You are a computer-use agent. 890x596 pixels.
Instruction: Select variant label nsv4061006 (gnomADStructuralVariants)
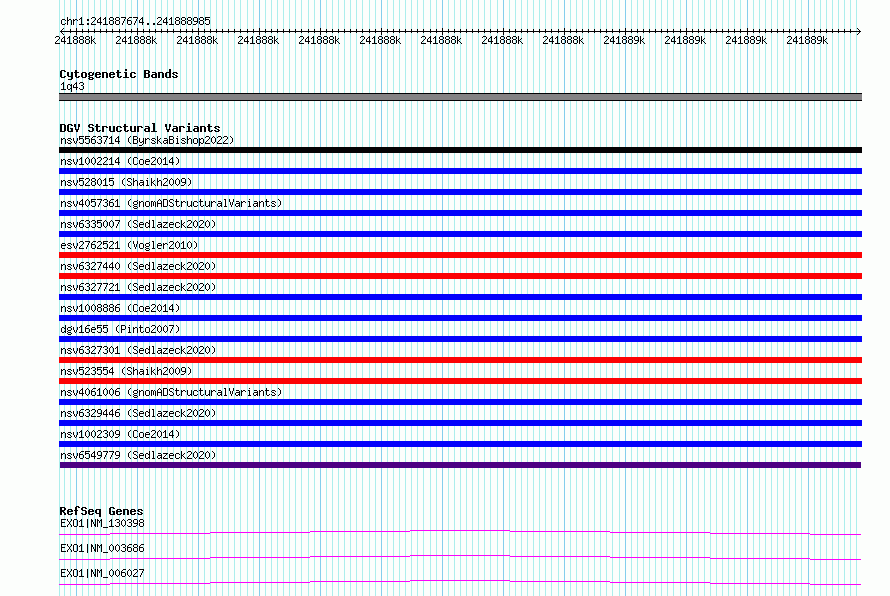click(x=171, y=392)
